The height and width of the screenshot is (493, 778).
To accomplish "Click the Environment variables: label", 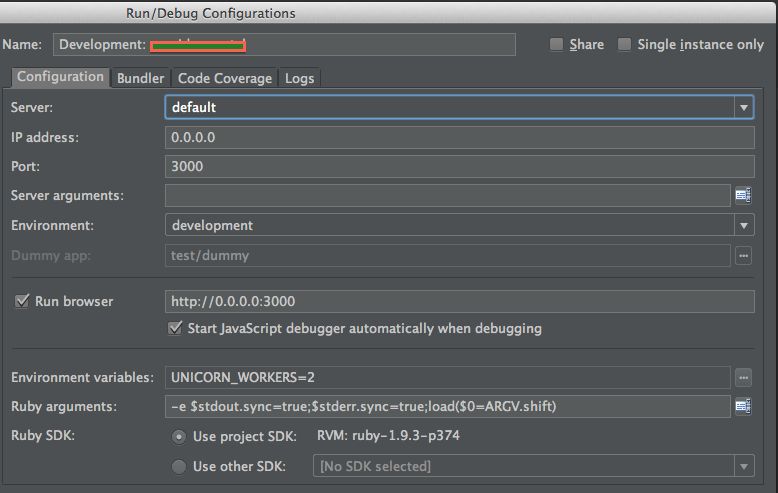I will 82,377.
